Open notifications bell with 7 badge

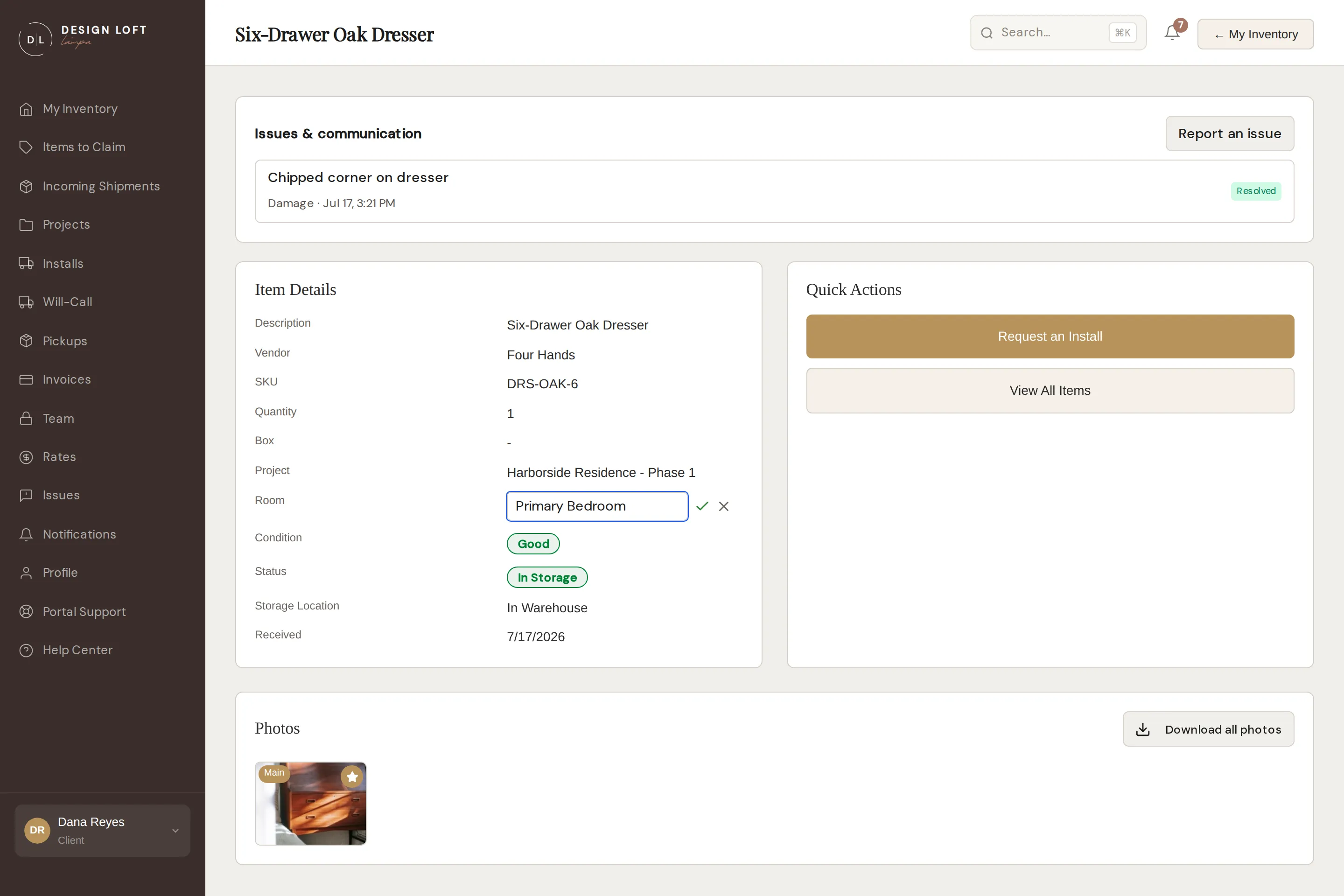point(1173,33)
